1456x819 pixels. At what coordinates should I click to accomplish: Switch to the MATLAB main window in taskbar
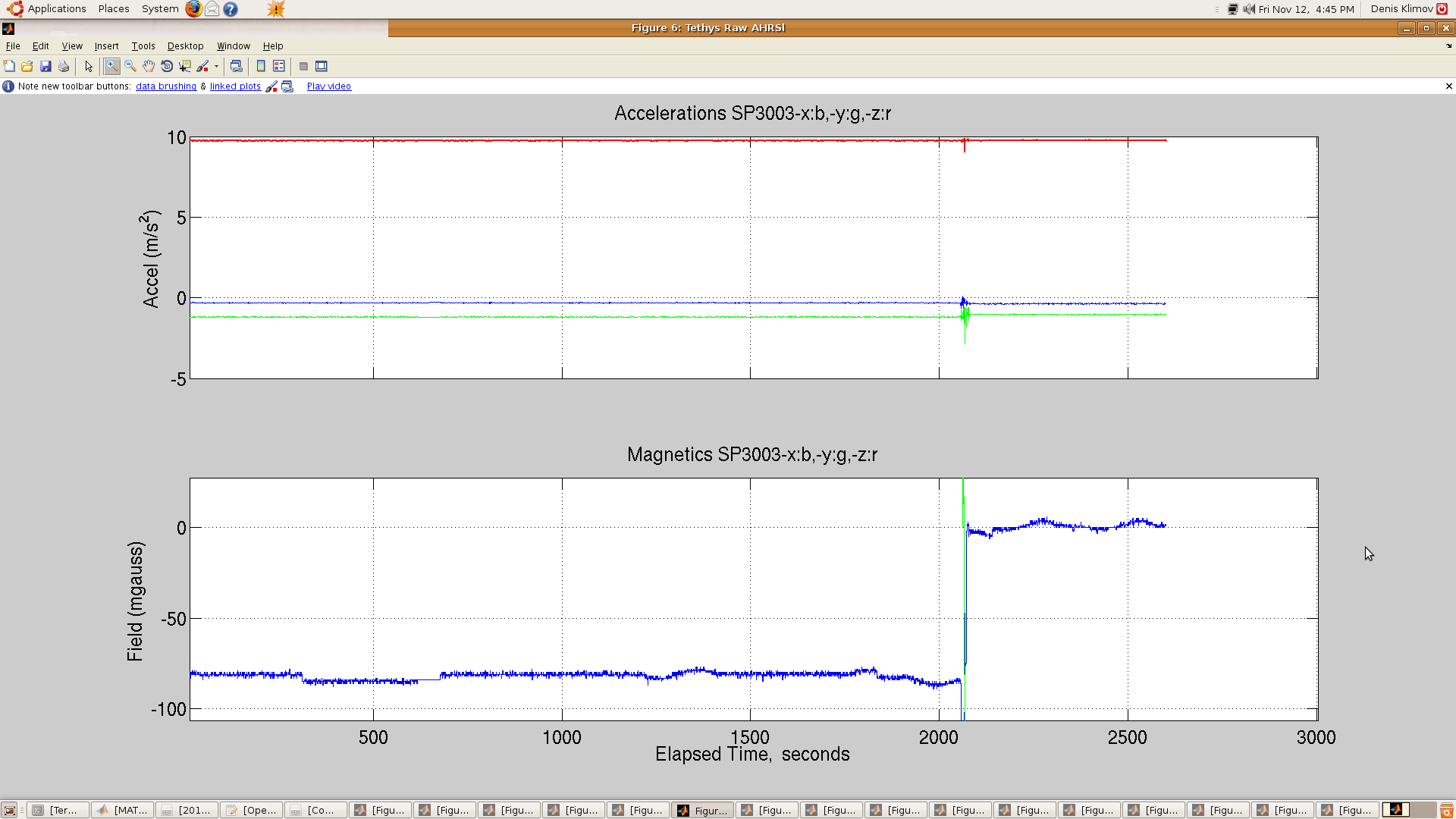[123, 810]
